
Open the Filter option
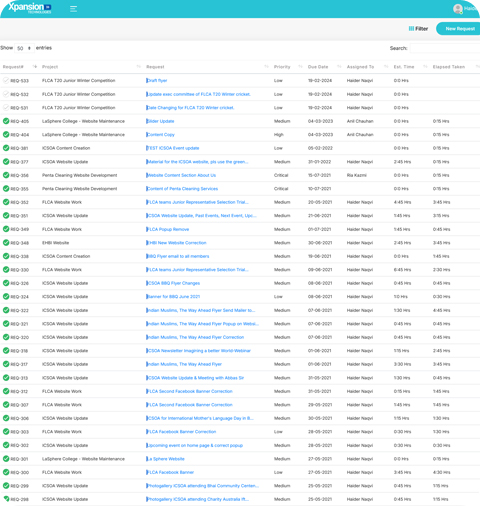tap(418, 29)
